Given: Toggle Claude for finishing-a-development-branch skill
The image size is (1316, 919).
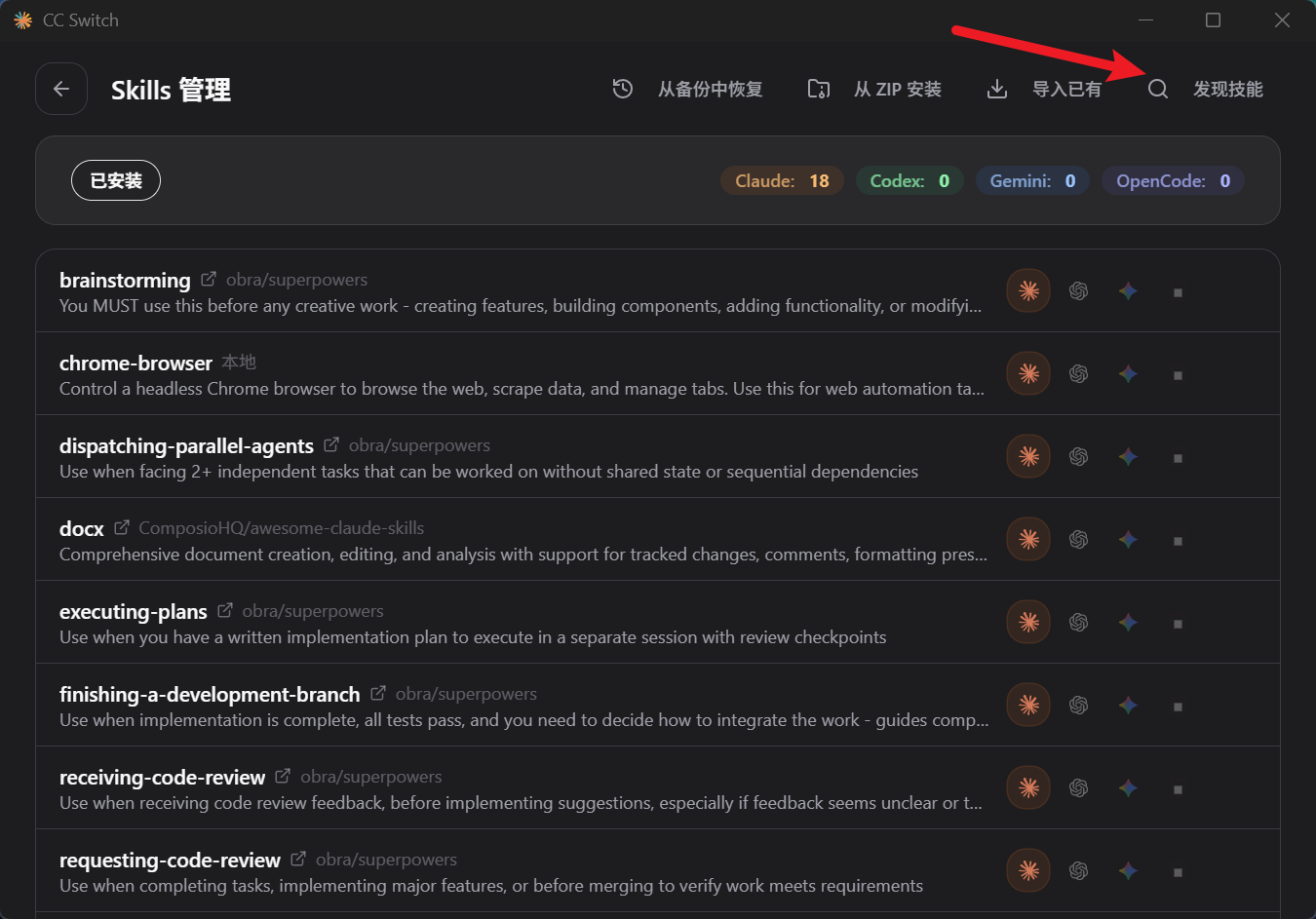Looking at the screenshot, I should coord(1028,705).
